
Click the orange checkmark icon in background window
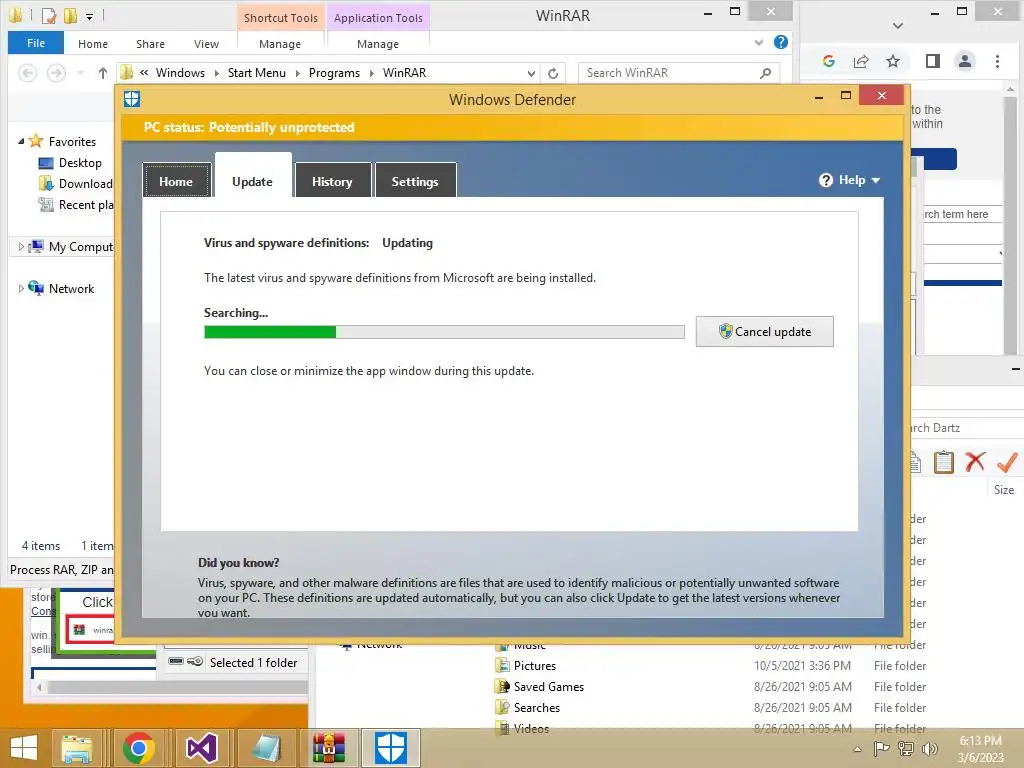click(1007, 462)
